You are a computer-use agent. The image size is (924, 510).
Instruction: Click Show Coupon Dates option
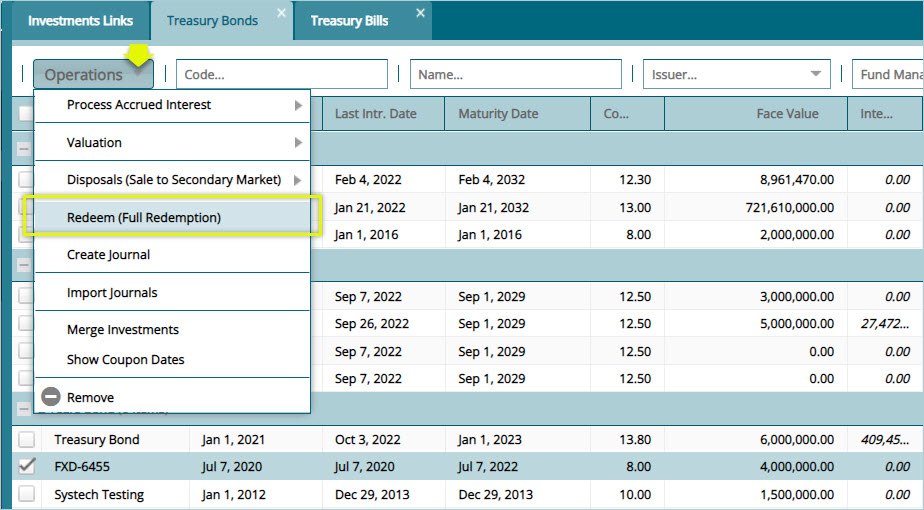[x=172, y=360]
